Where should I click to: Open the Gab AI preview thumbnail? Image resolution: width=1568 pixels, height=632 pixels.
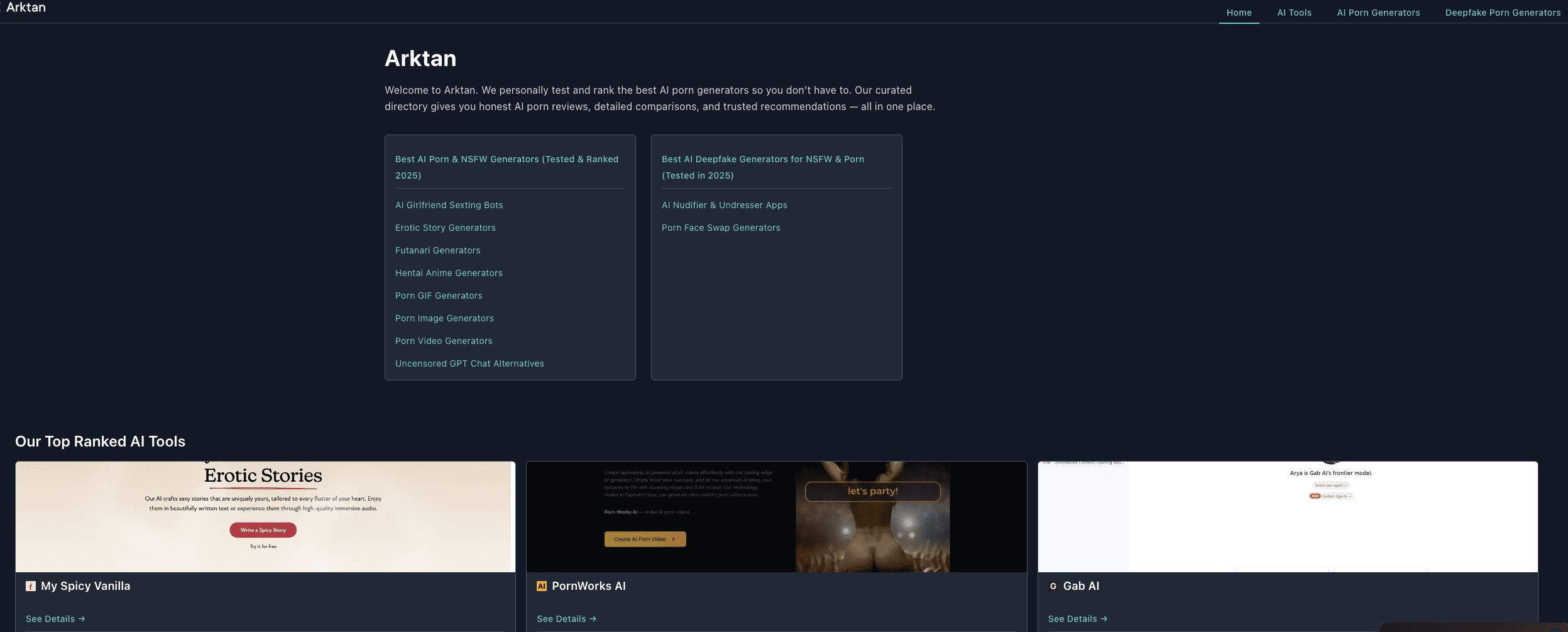pos(1287,516)
